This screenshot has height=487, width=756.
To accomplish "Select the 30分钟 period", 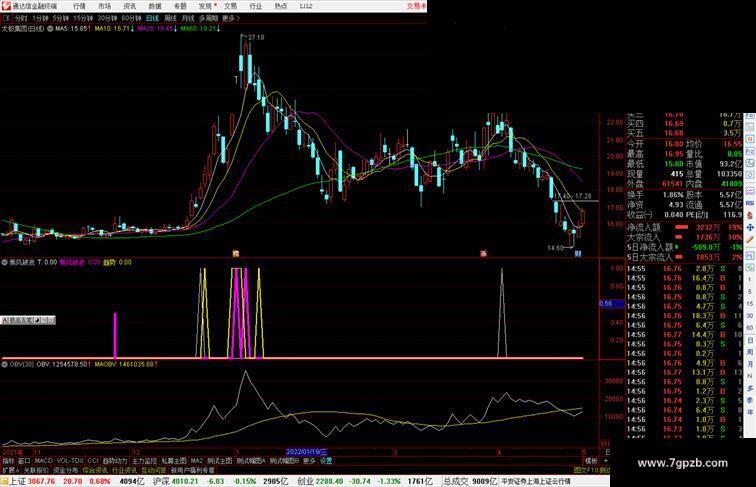I will 107,18.
